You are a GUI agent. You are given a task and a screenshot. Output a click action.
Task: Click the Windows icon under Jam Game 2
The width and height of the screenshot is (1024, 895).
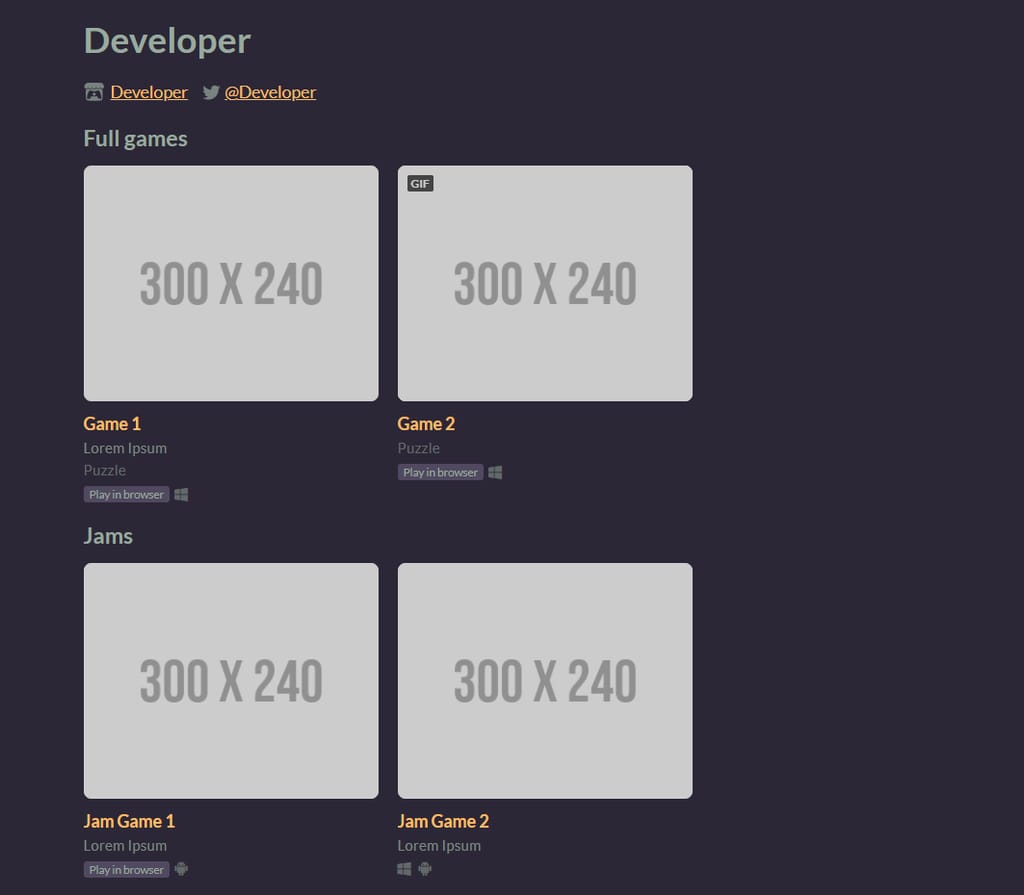(404, 869)
